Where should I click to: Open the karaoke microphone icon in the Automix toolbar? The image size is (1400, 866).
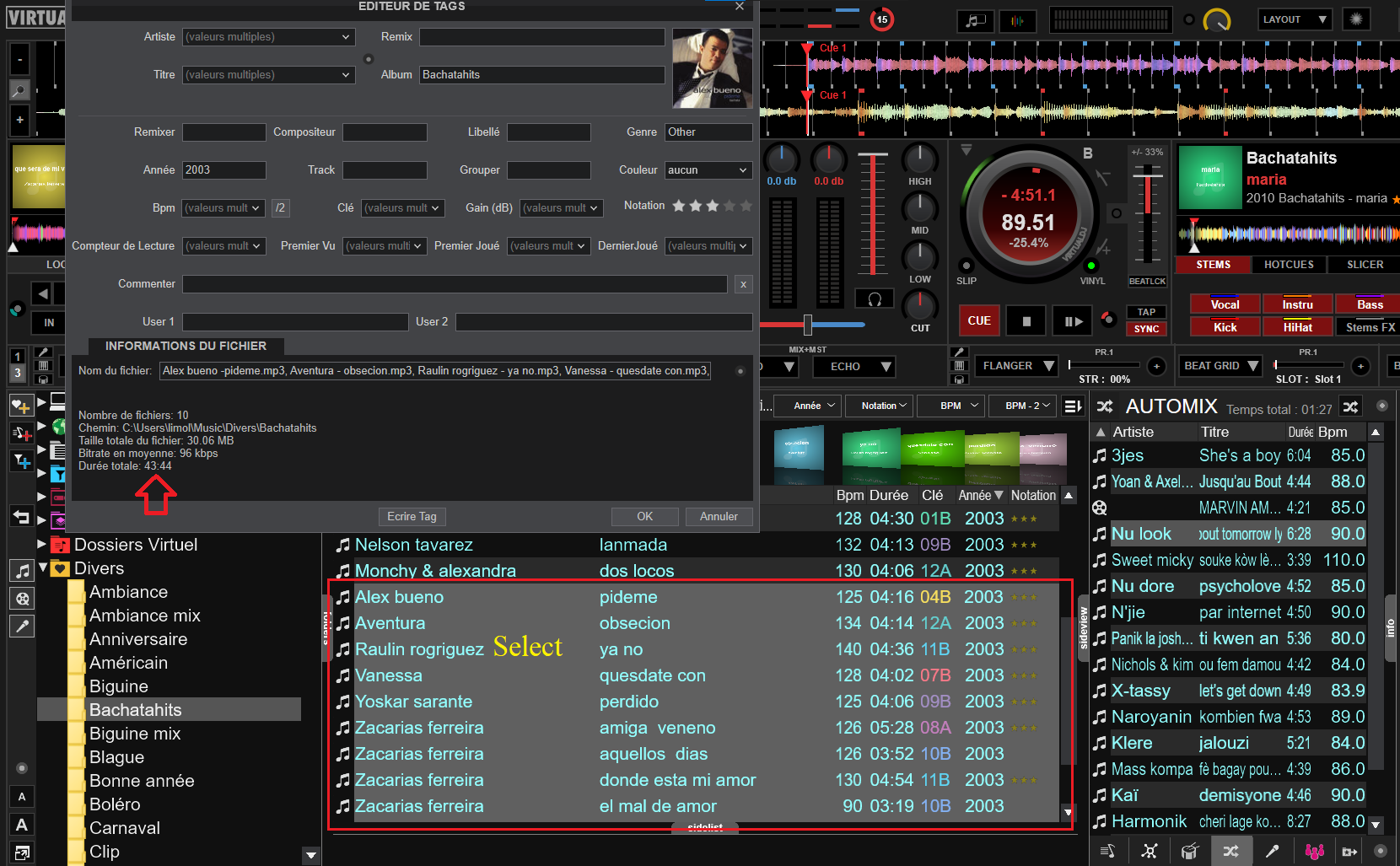click(1271, 852)
